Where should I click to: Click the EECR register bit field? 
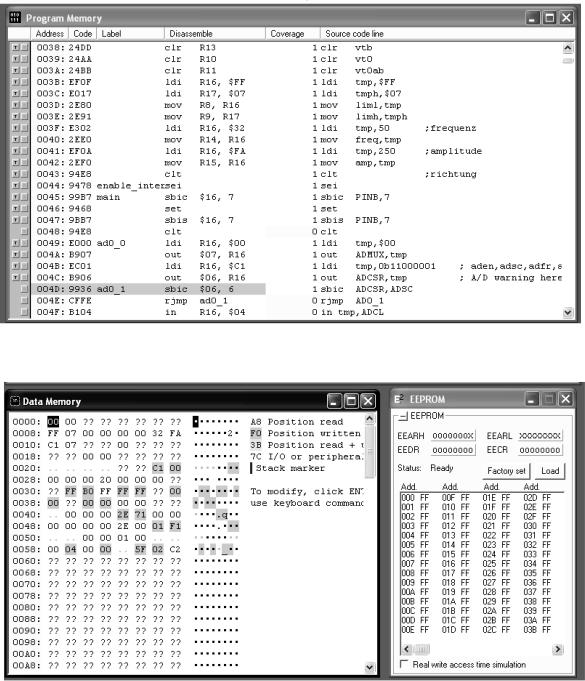pyautogui.click(x=540, y=450)
